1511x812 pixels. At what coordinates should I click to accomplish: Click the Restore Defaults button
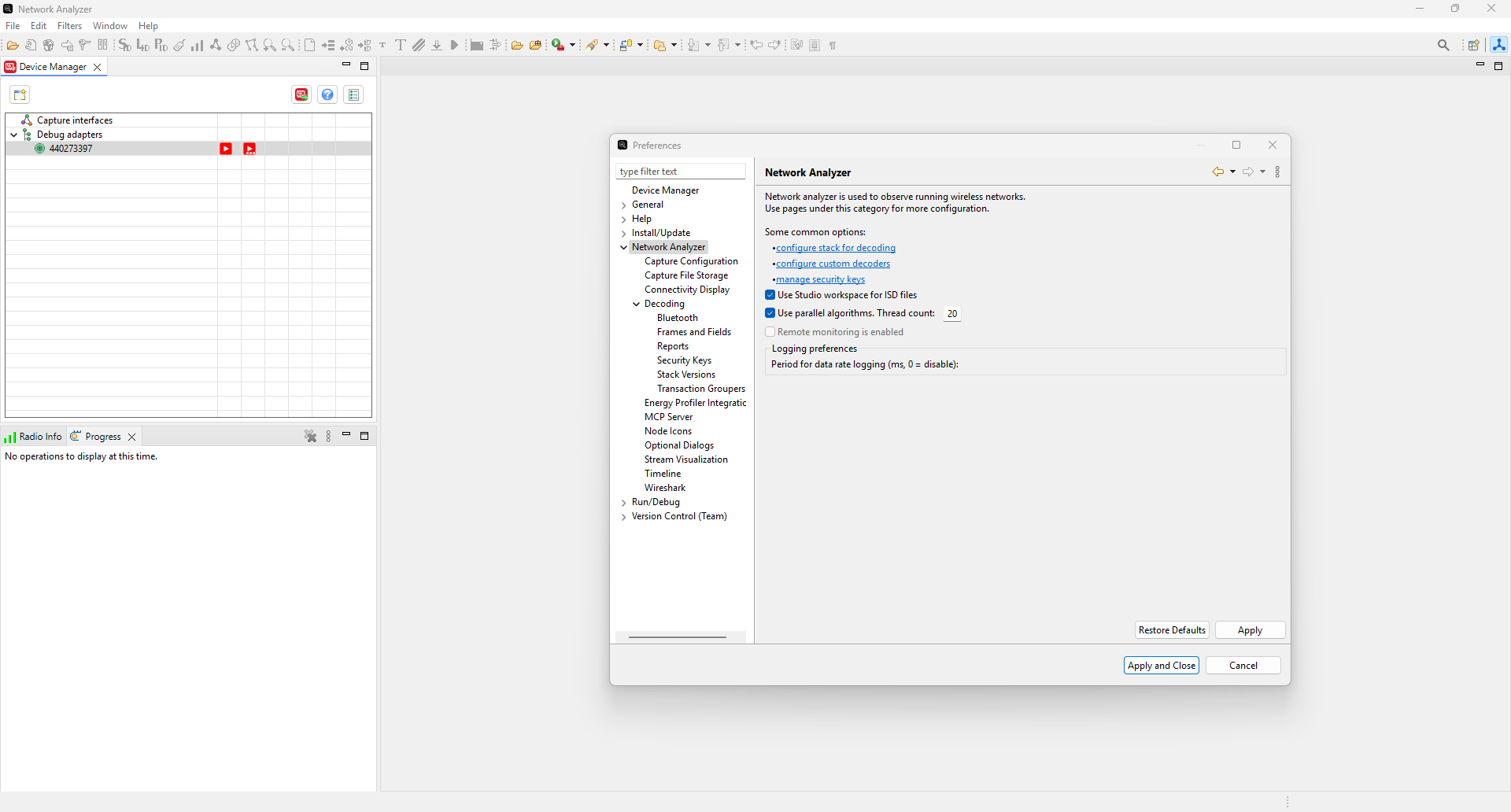[1172, 630]
